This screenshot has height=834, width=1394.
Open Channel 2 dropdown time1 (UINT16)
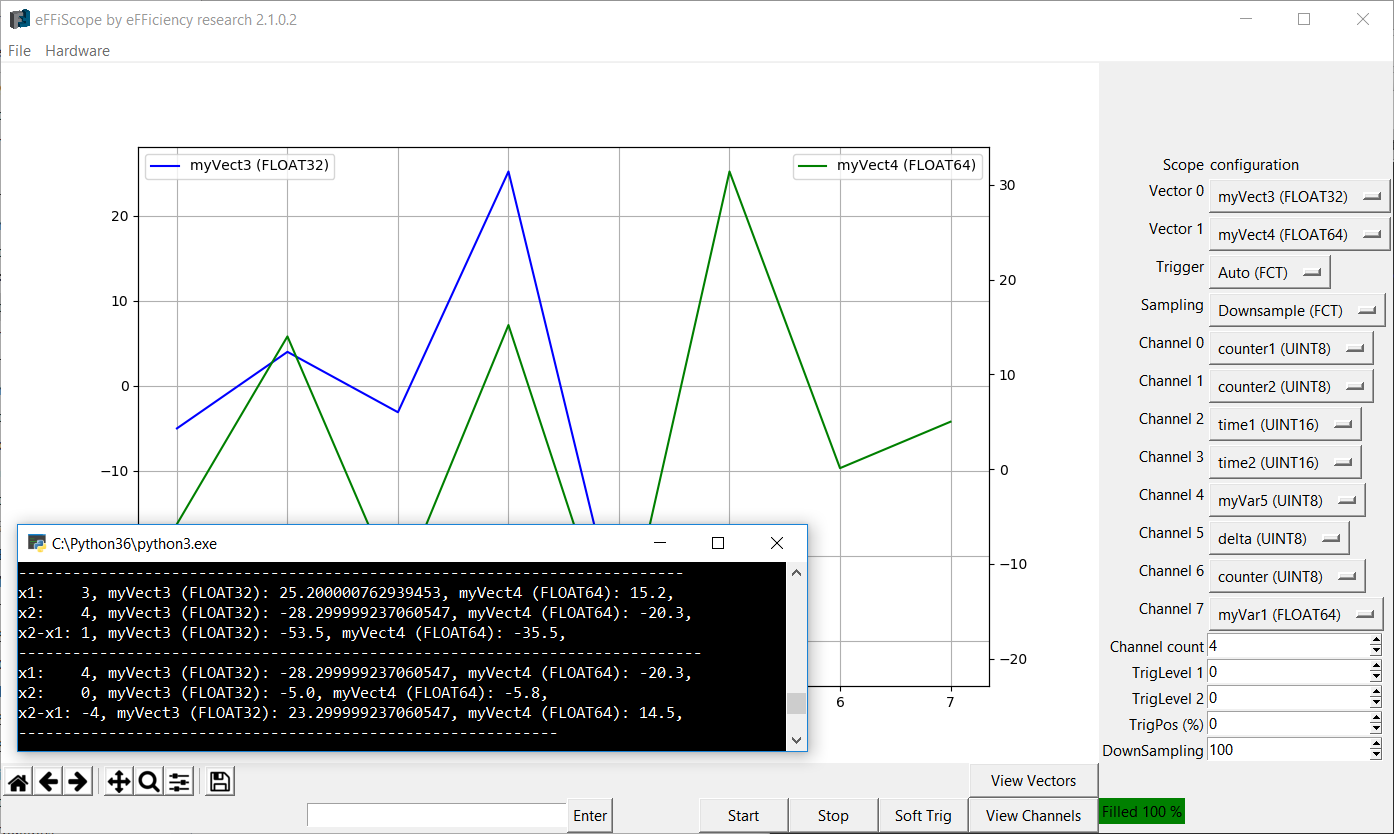coord(1285,425)
